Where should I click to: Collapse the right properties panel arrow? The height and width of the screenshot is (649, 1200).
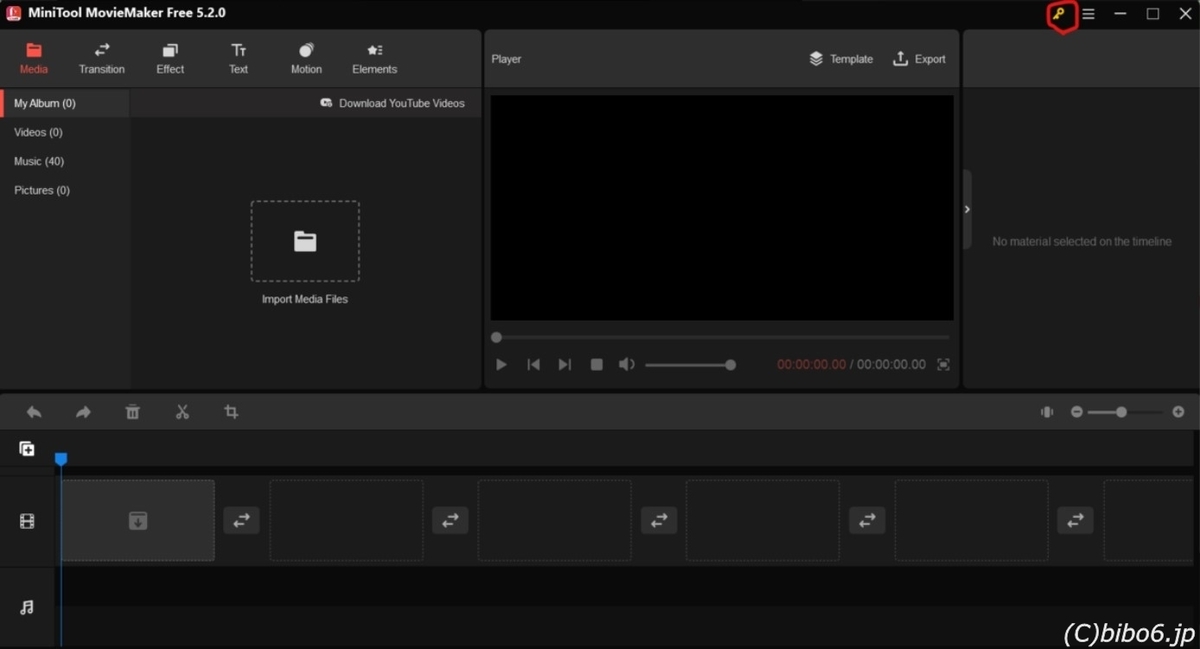tap(967, 209)
